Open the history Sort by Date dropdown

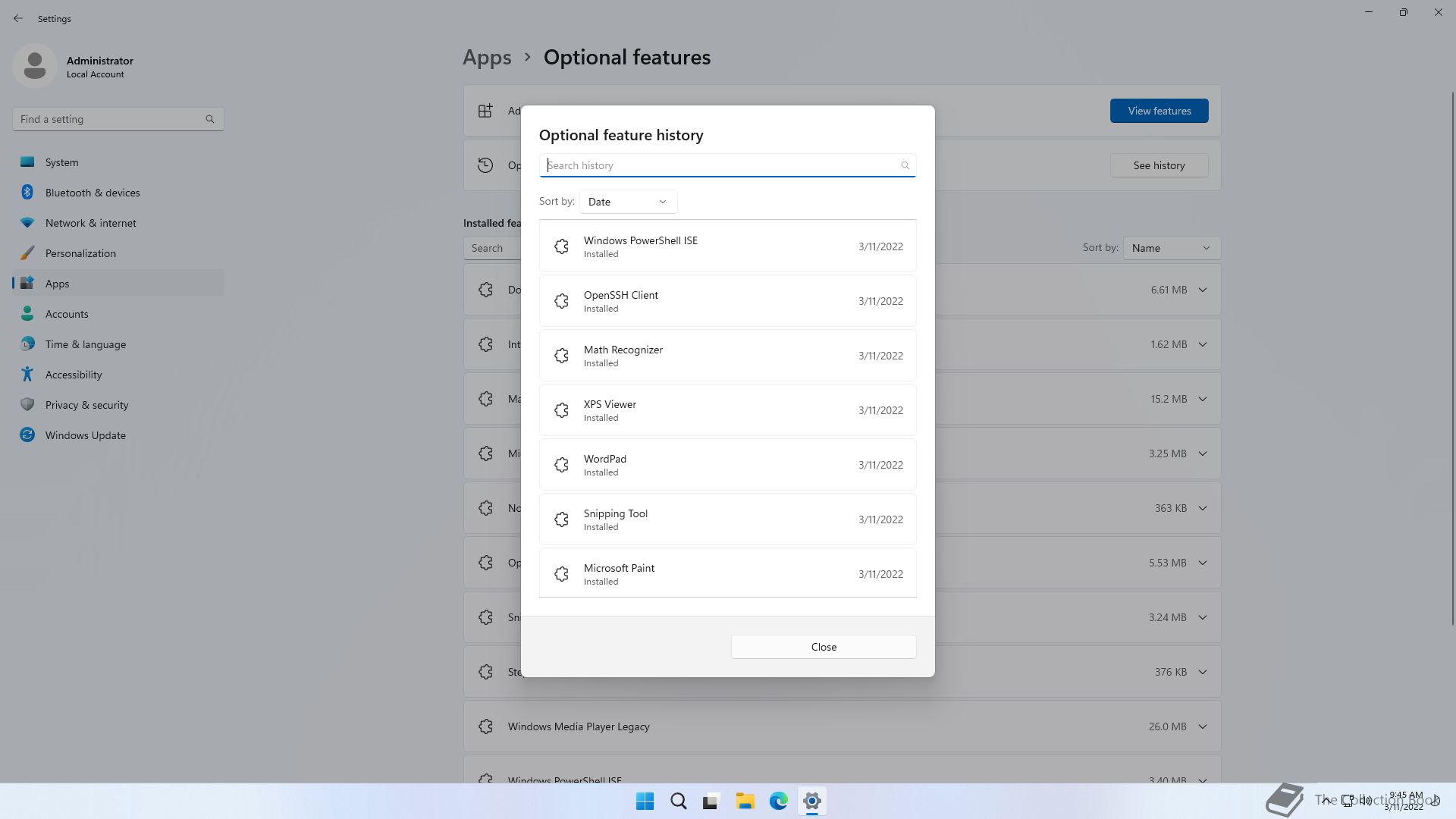click(x=628, y=202)
